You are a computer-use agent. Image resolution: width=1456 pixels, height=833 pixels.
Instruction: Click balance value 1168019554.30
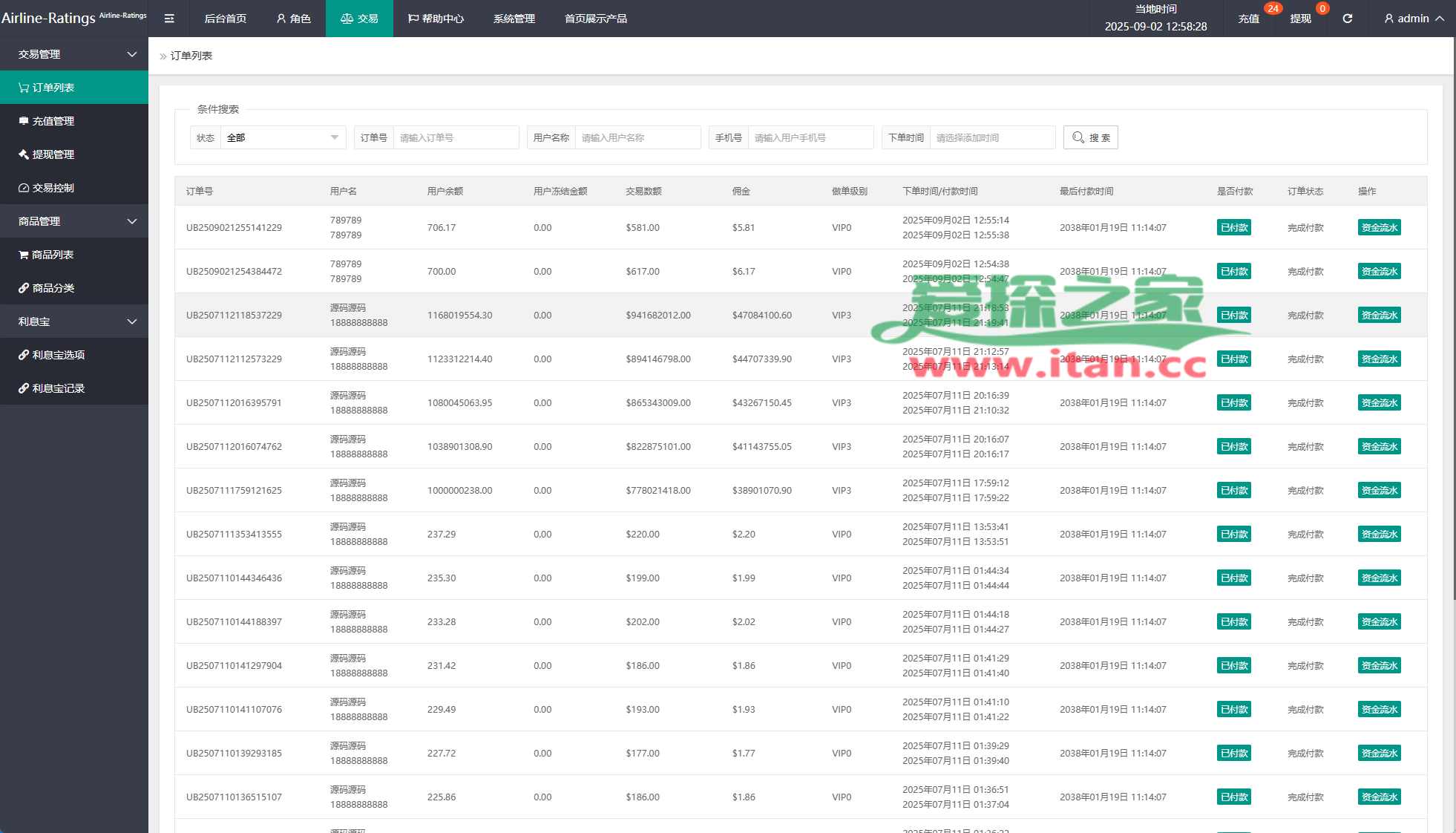[459, 316]
